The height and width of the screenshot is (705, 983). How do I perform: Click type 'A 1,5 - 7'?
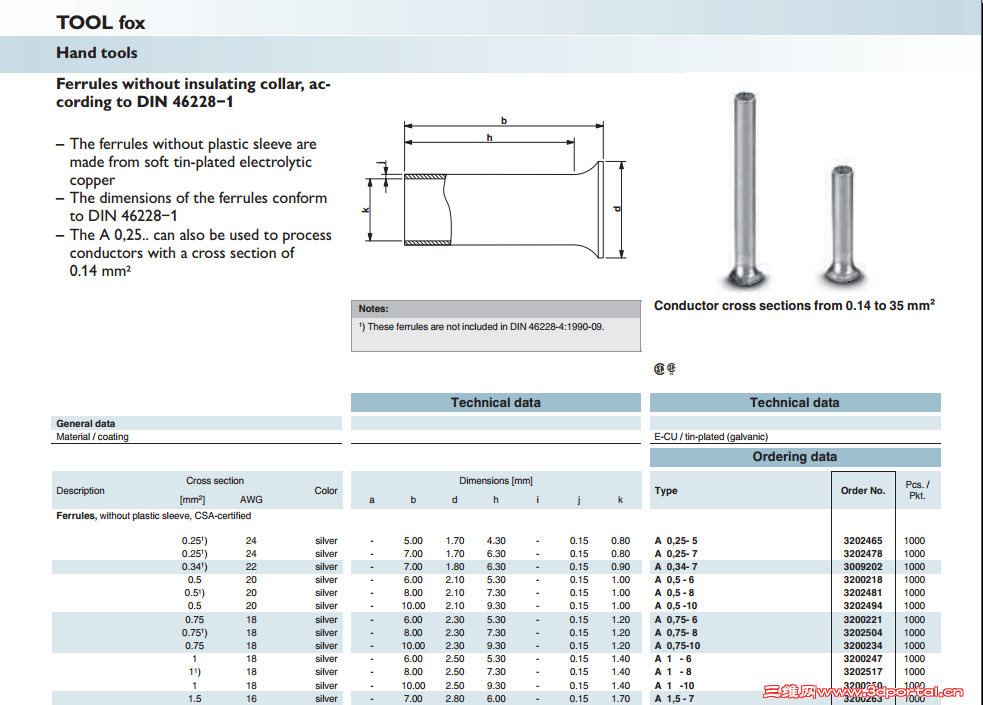(x=675, y=699)
